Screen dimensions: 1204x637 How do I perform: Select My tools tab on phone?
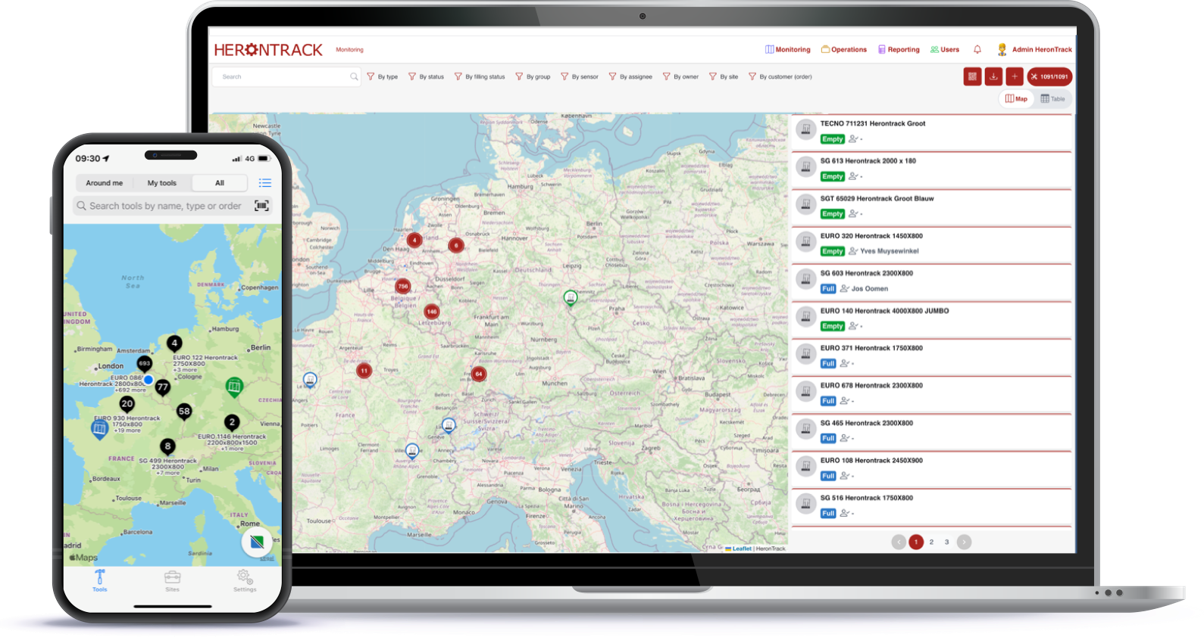(161, 183)
